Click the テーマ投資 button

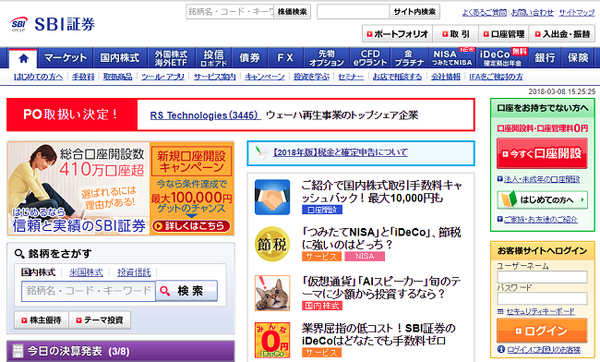99,320
